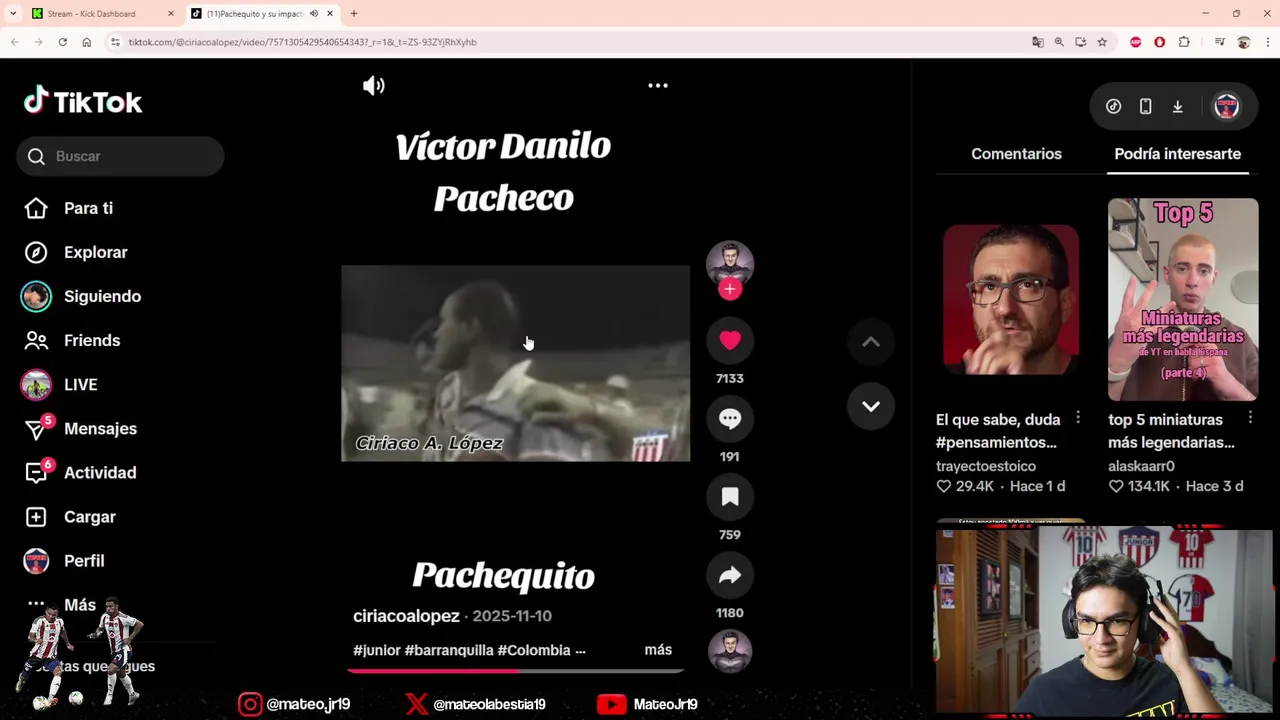This screenshot has width=1280, height=720.
Task: Reload the page
Action: pyautogui.click(x=62, y=42)
